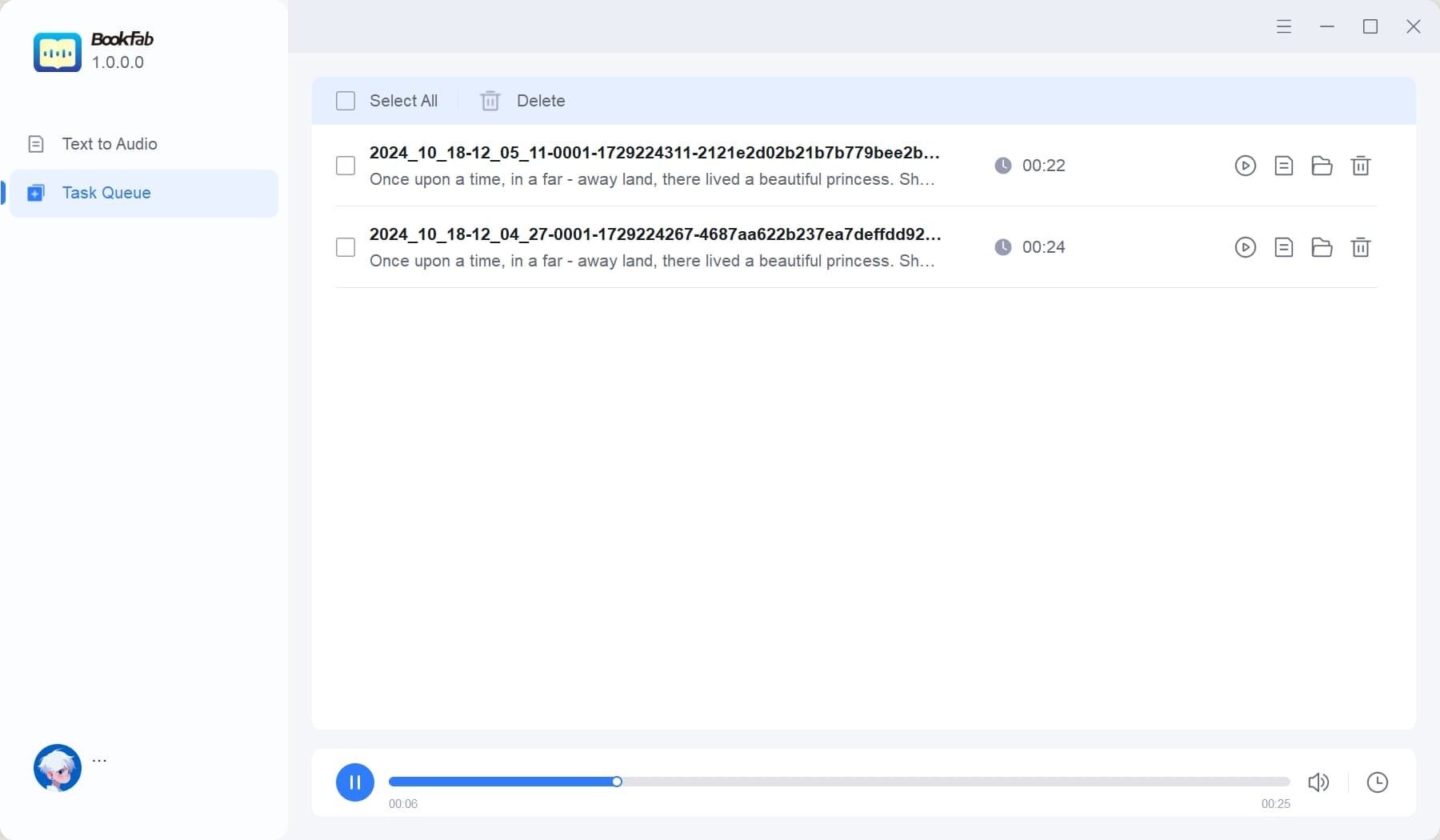Click the user avatar picture

[58, 768]
